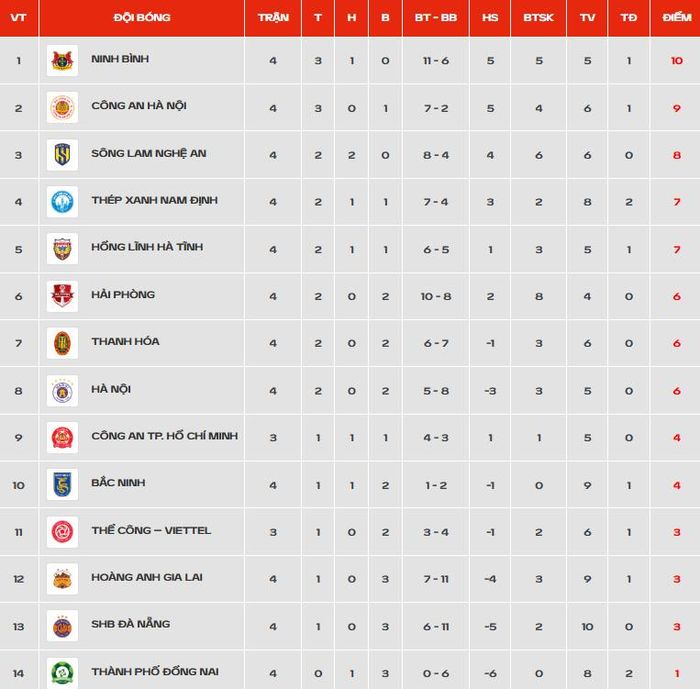
Task: Select the Hải Phòng club logo
Action: coord(62,296)
